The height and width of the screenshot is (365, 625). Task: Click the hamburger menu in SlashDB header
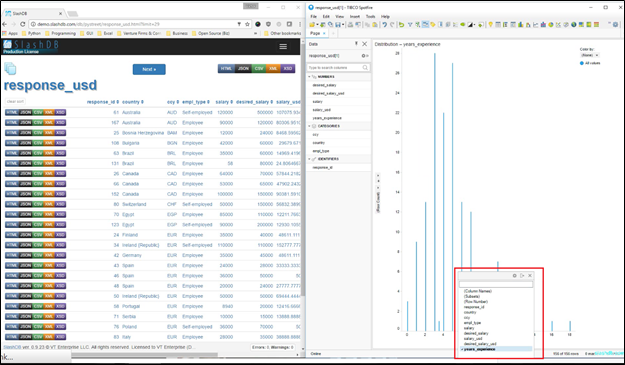(x=283, y=47)
